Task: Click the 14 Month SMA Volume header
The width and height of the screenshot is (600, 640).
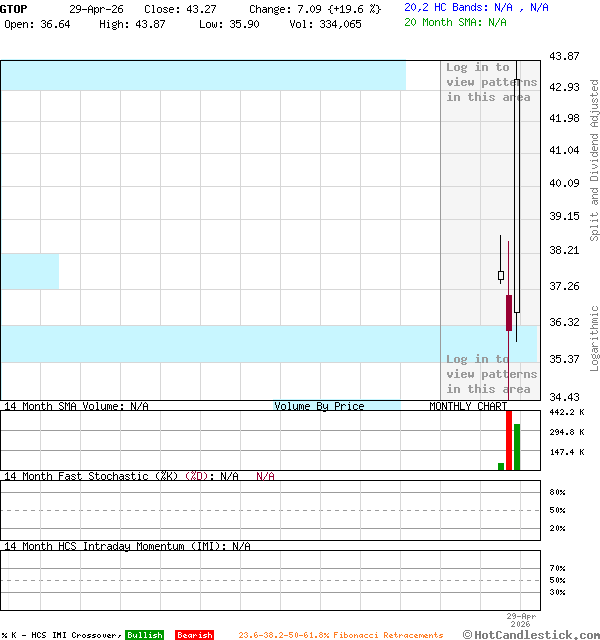Action: click(x=76, y=406)
